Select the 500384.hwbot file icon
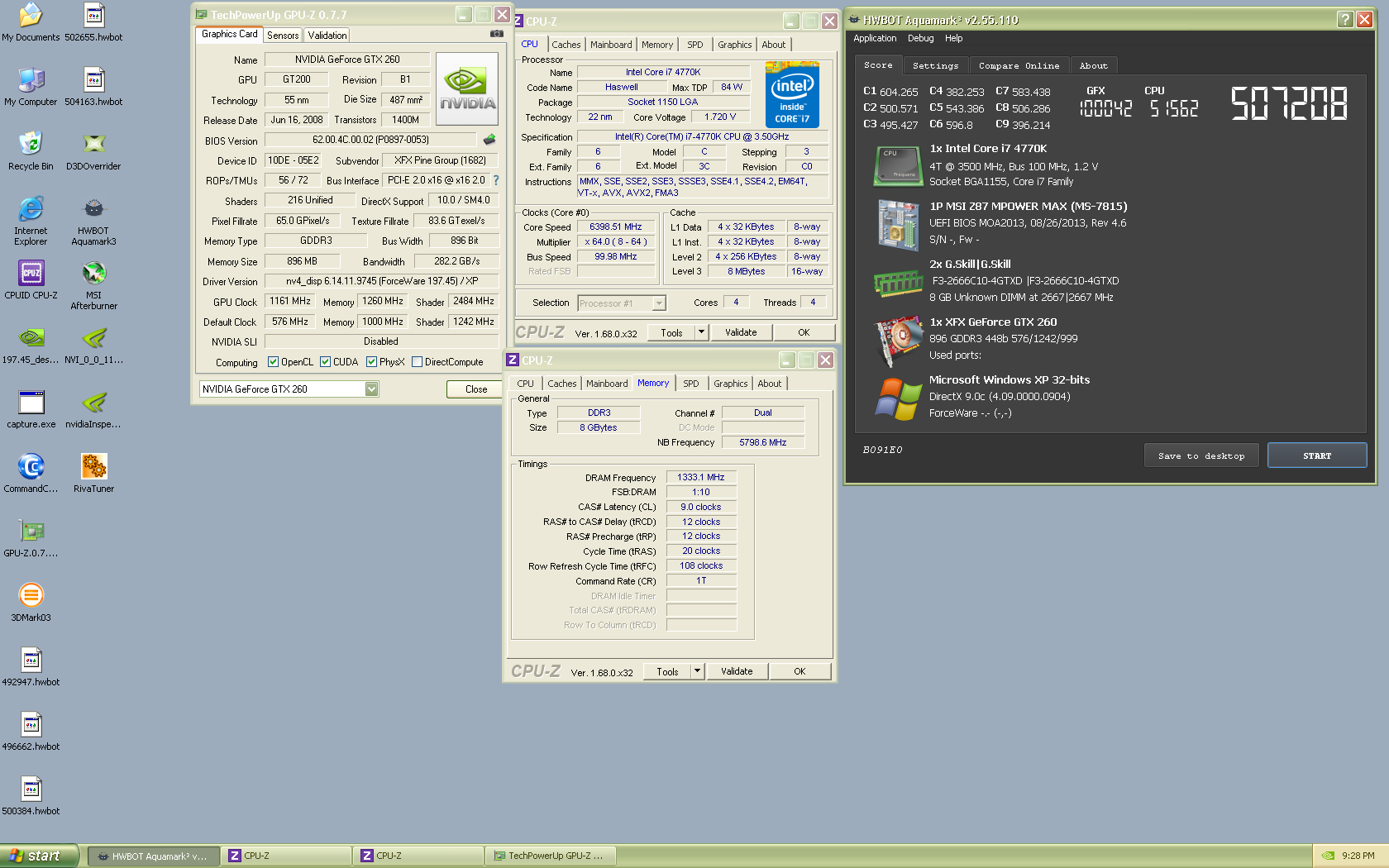Viewport: 1389px width, 868px height. pos(31,796)
